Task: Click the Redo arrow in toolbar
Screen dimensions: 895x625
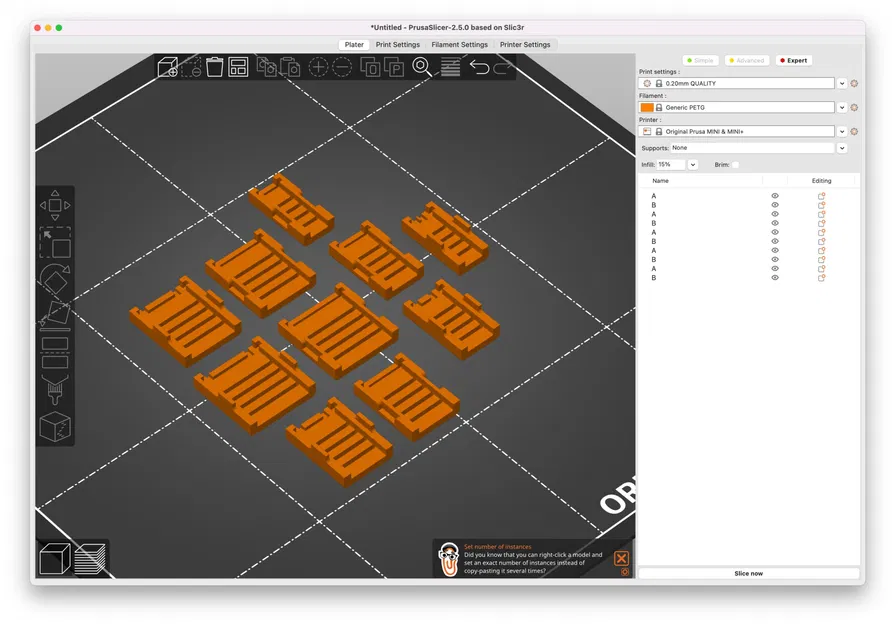Action: click(x=502, y=68)
